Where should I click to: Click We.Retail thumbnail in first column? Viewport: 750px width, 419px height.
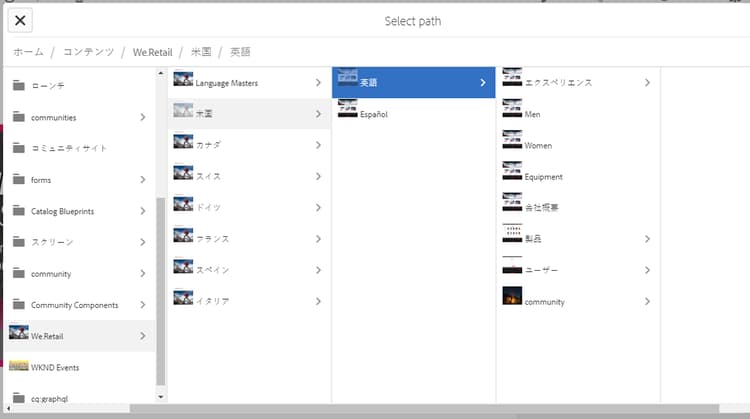click(19, 332)
